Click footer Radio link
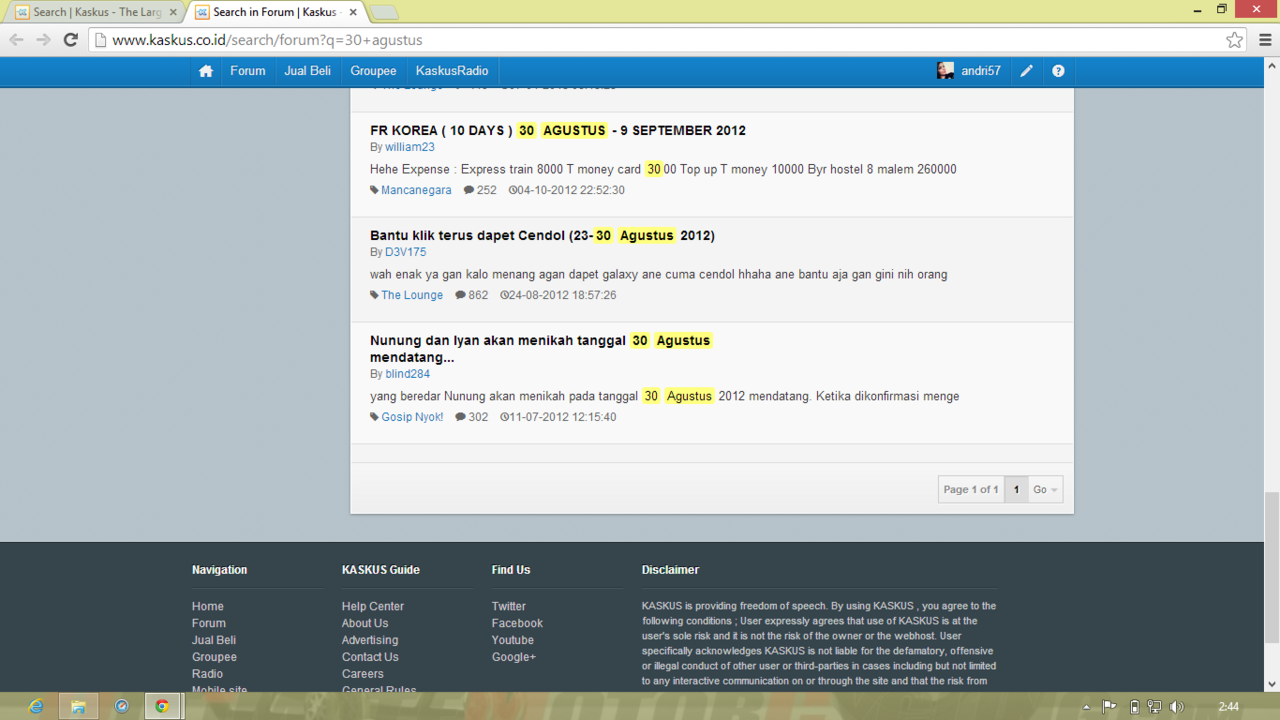 point(207,674)
